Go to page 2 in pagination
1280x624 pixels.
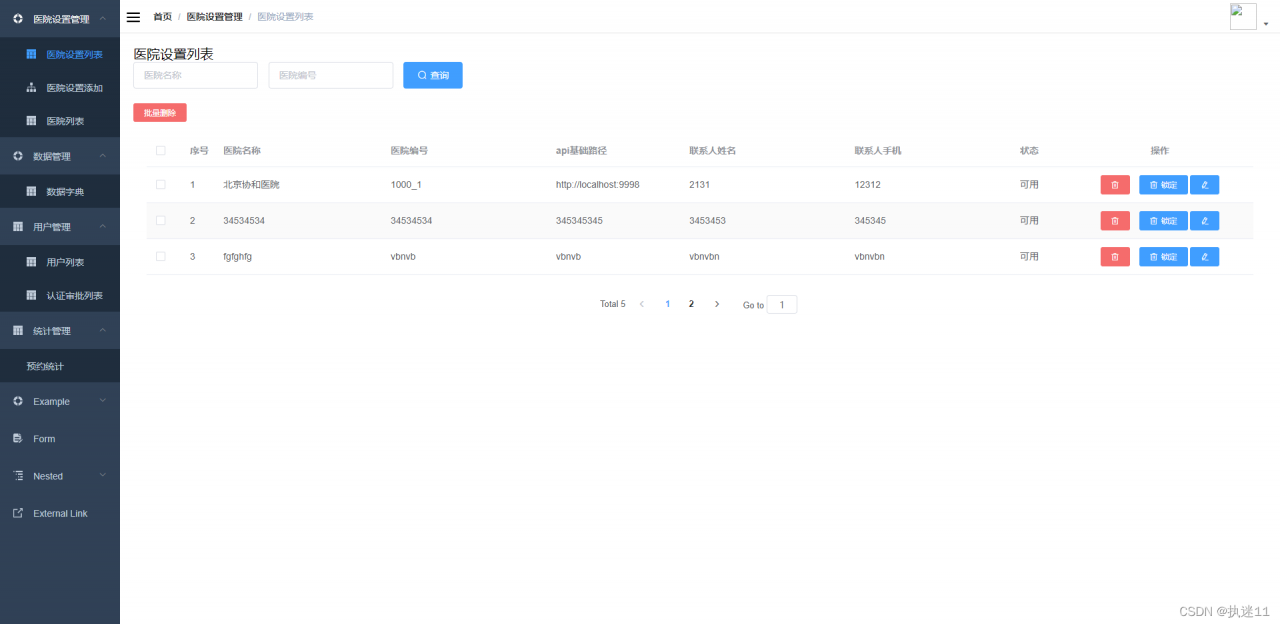point(691,304)
